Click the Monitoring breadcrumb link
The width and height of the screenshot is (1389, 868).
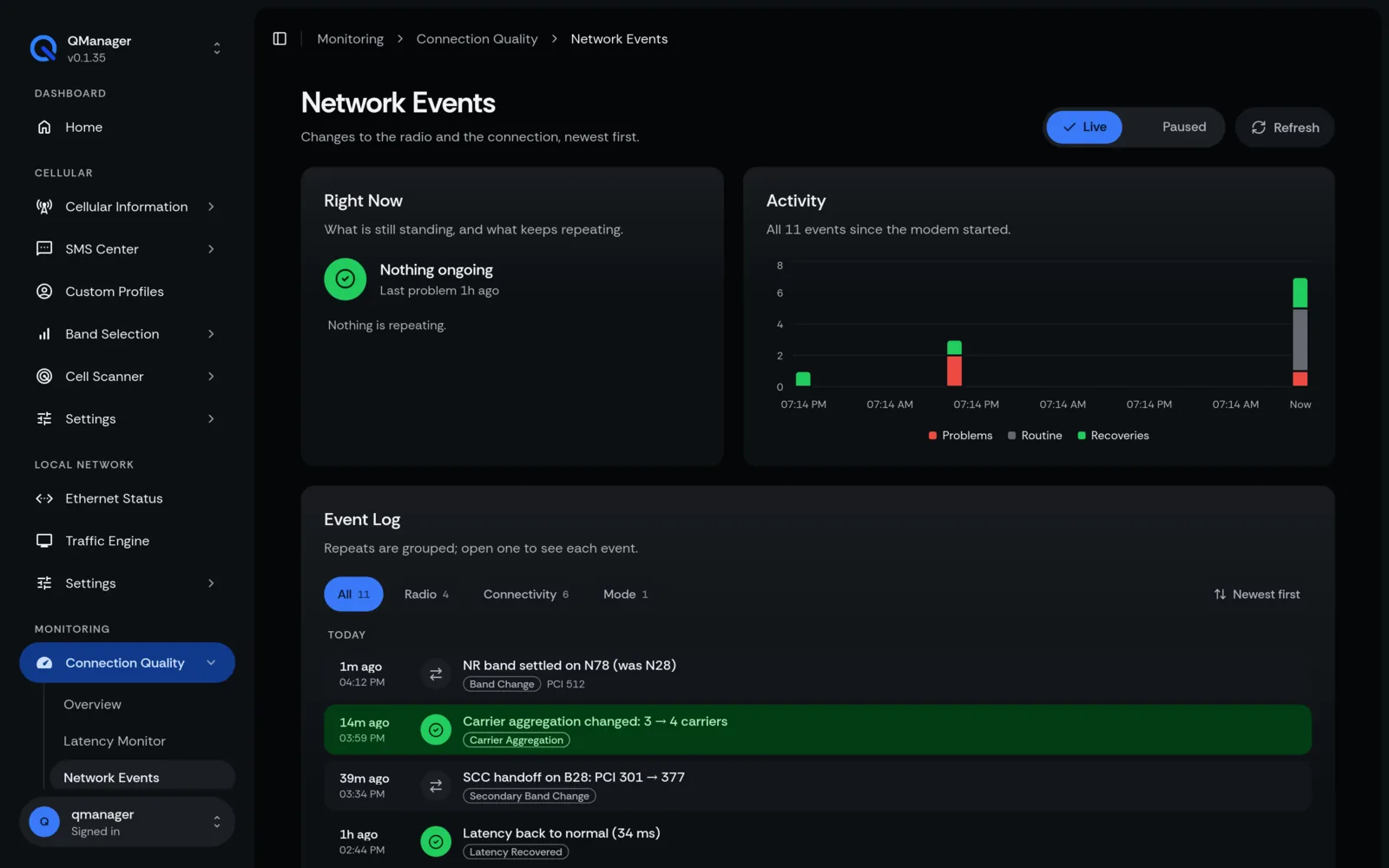pos(351,39)
